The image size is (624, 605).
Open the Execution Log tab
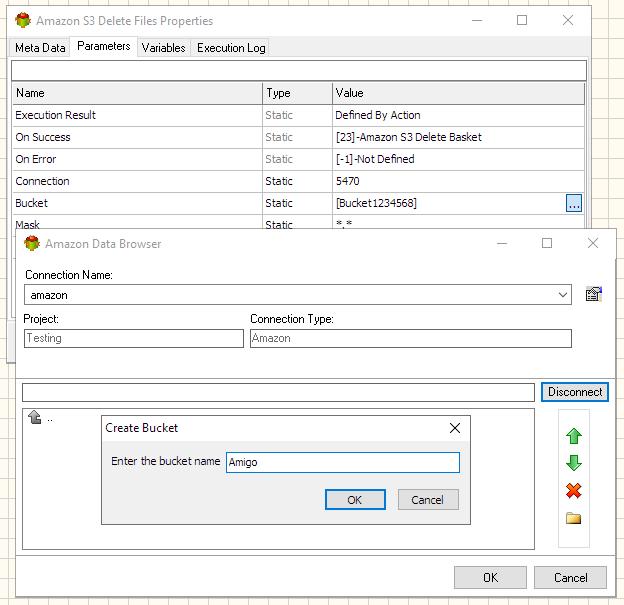pyautogui.click(x=231, y=48)
